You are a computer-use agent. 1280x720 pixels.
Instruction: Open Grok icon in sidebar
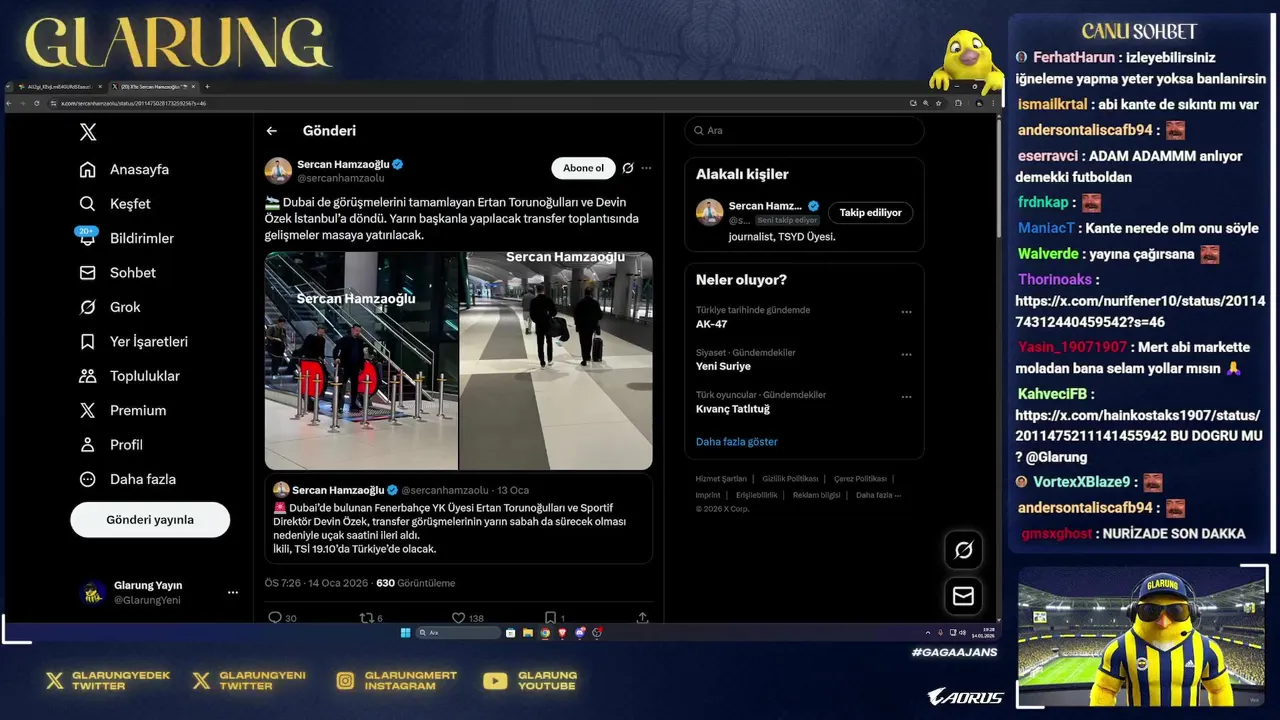click(88, 307)
